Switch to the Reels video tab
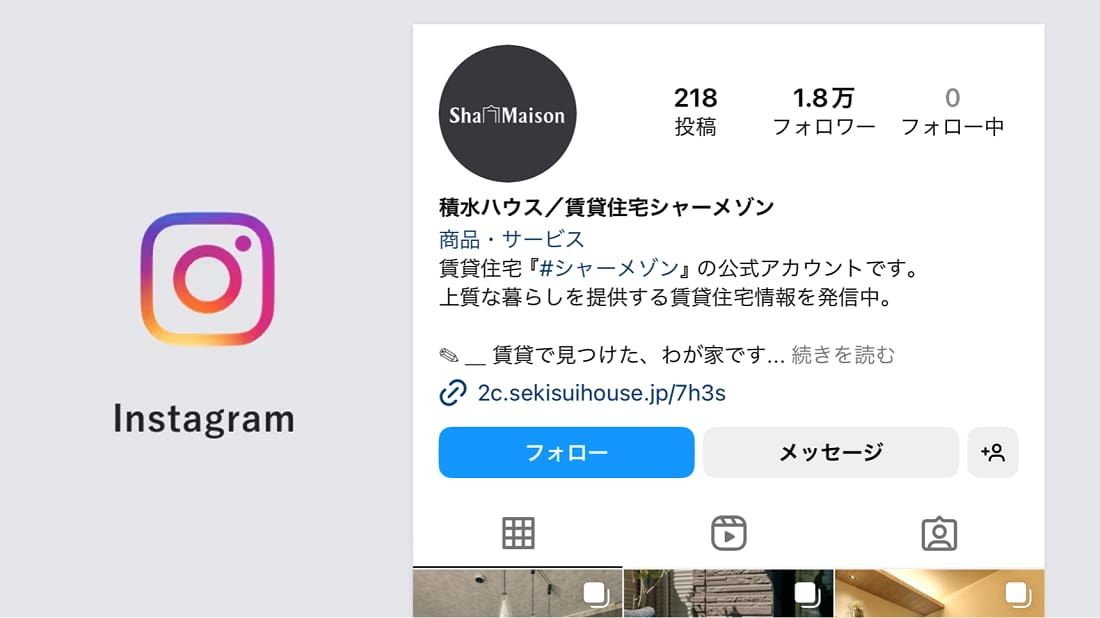This screenshot has height=618, width=1100. [728, 533]
